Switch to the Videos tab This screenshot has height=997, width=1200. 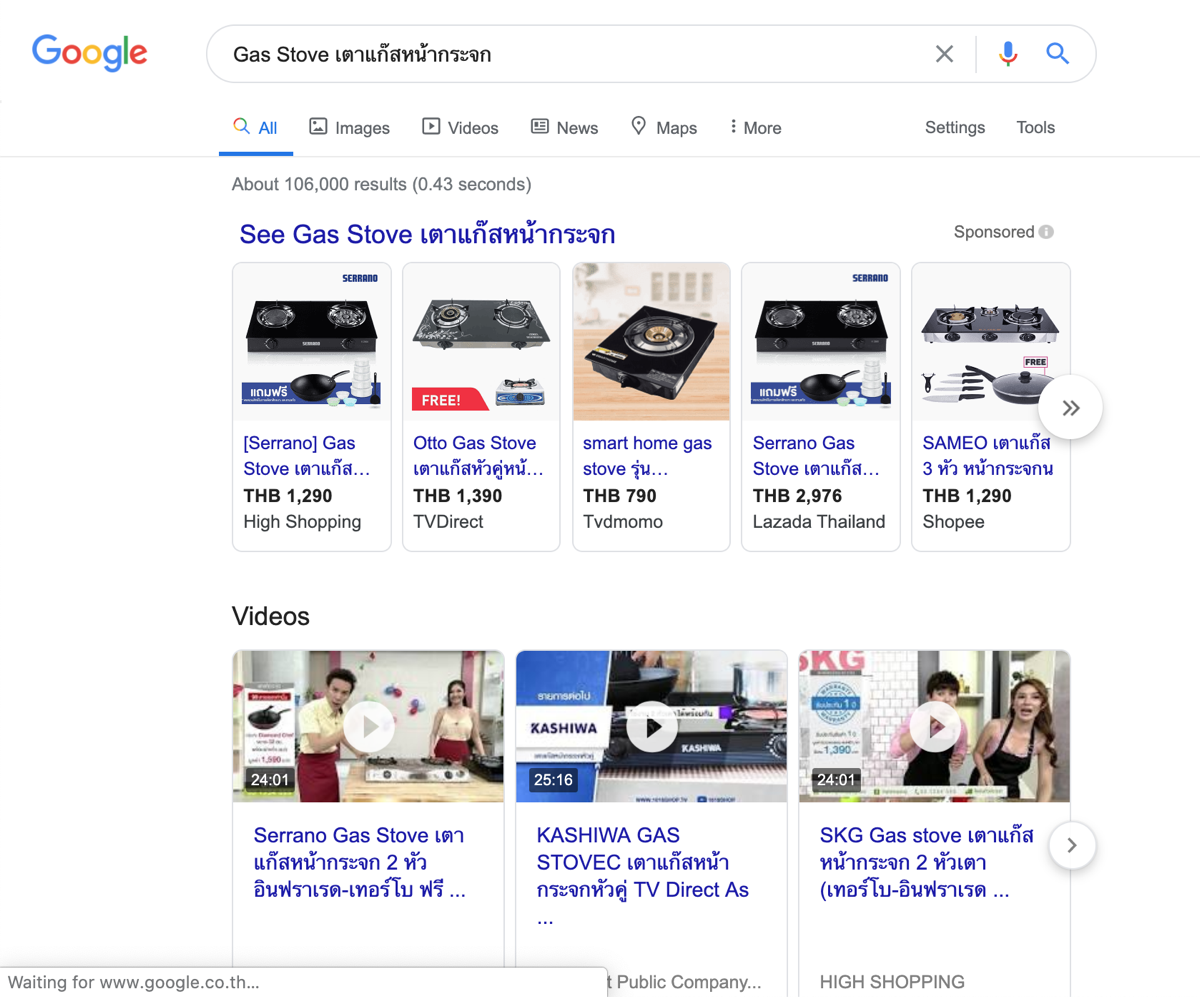(460, 128)
